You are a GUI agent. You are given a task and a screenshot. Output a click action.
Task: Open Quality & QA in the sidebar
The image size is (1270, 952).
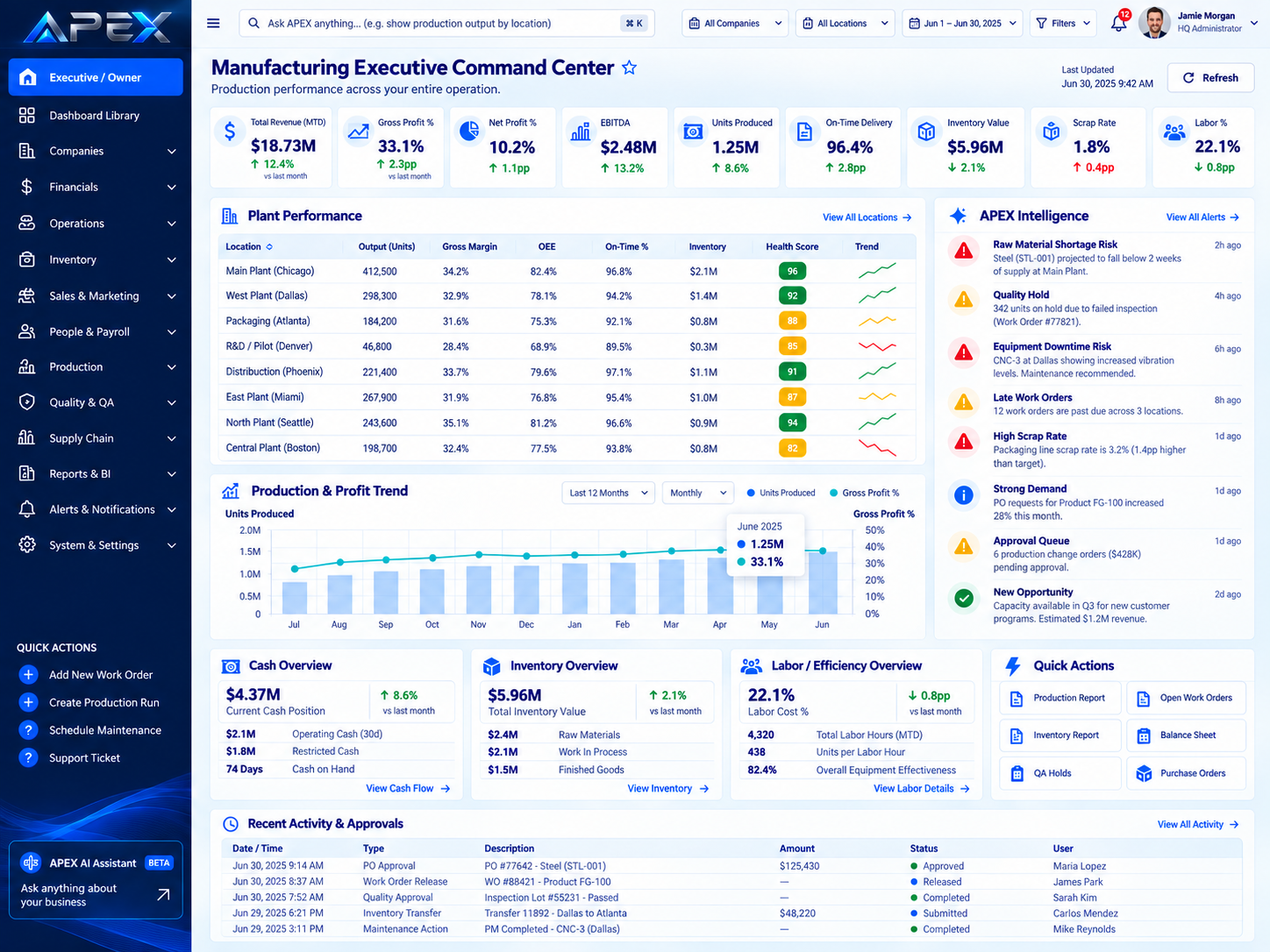[96, 402]
